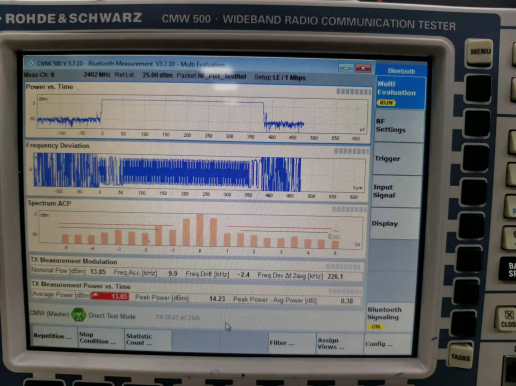Click the Peak Power - Avg Power value 0.38
The width and height of the screenshot is (516, 386).
[x=347, y=301]
